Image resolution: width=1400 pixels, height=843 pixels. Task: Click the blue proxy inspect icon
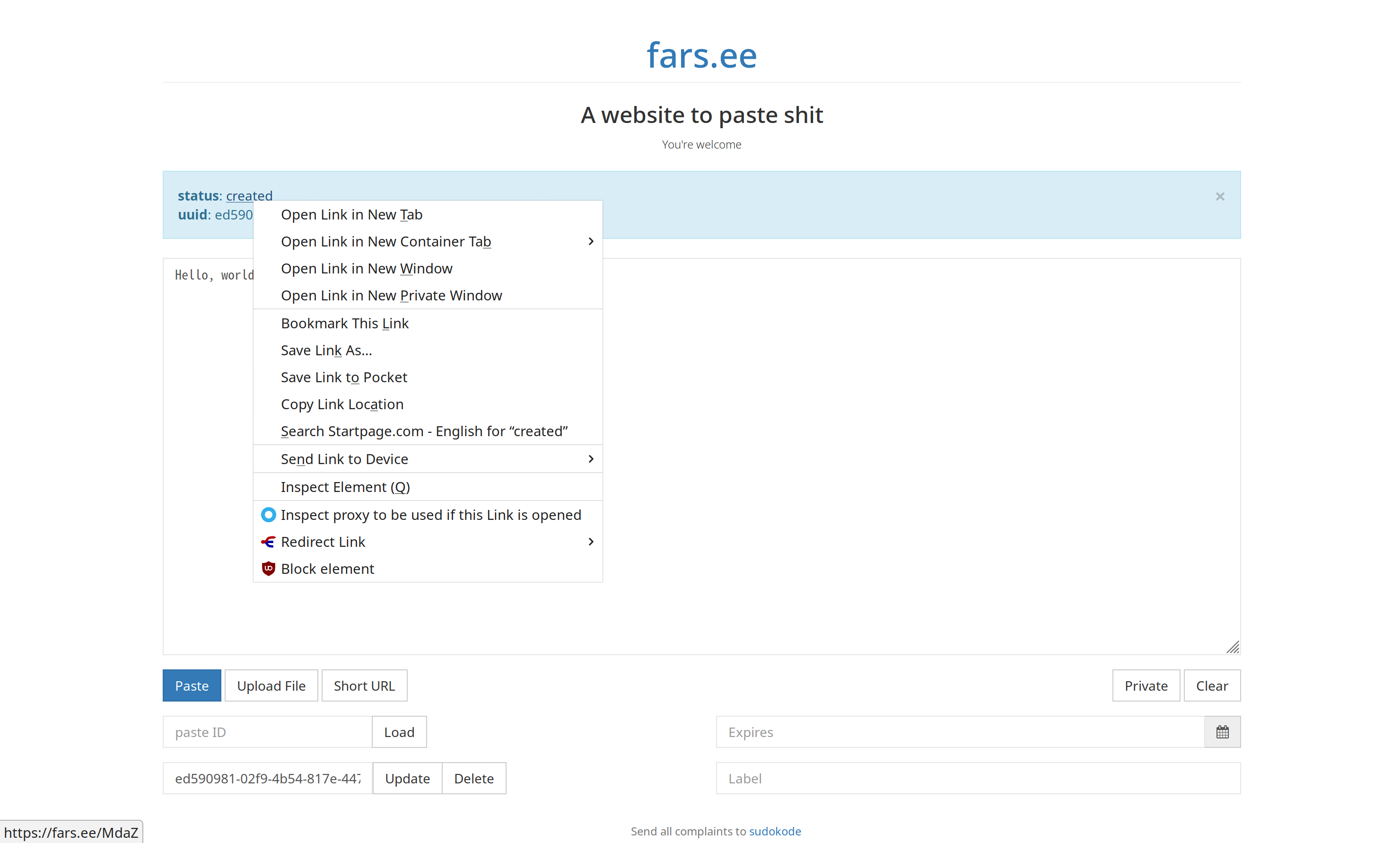(268, 515)
